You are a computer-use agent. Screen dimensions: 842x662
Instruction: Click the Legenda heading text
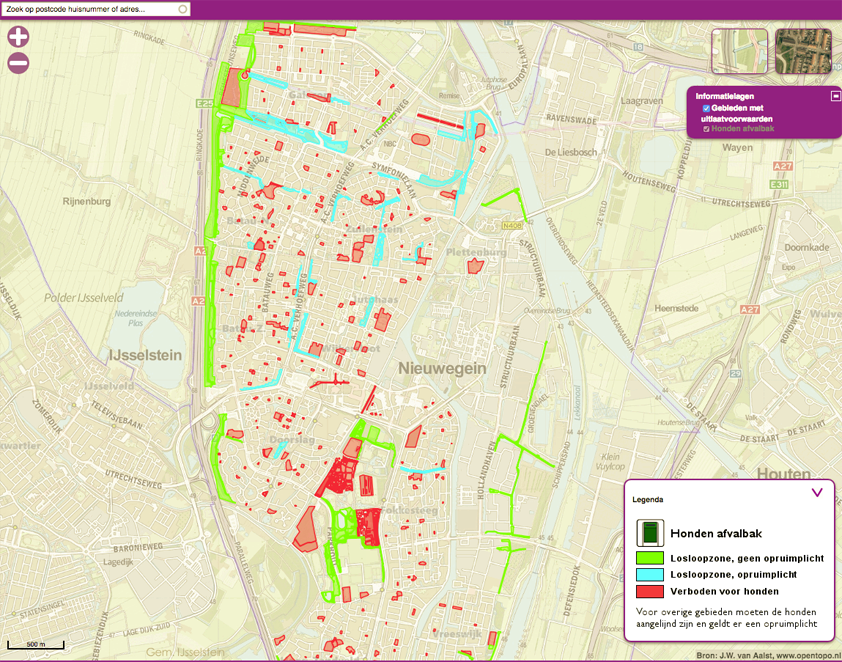[x=648, y=498]
